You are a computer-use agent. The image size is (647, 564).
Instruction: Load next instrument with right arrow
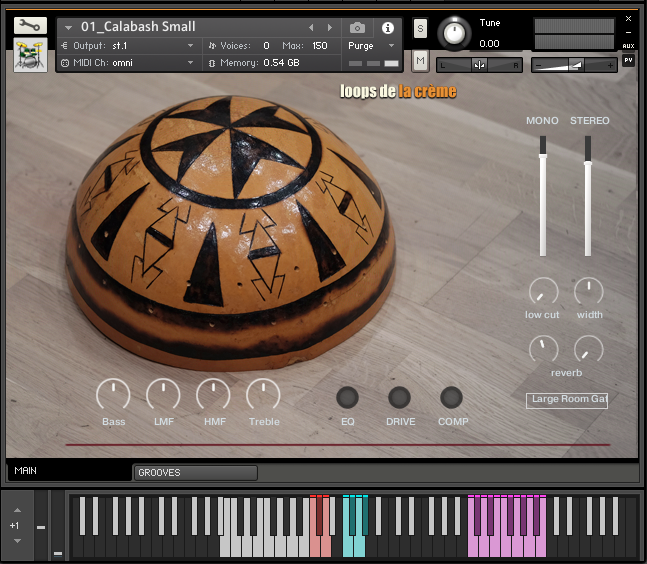[x=330, y=28]
